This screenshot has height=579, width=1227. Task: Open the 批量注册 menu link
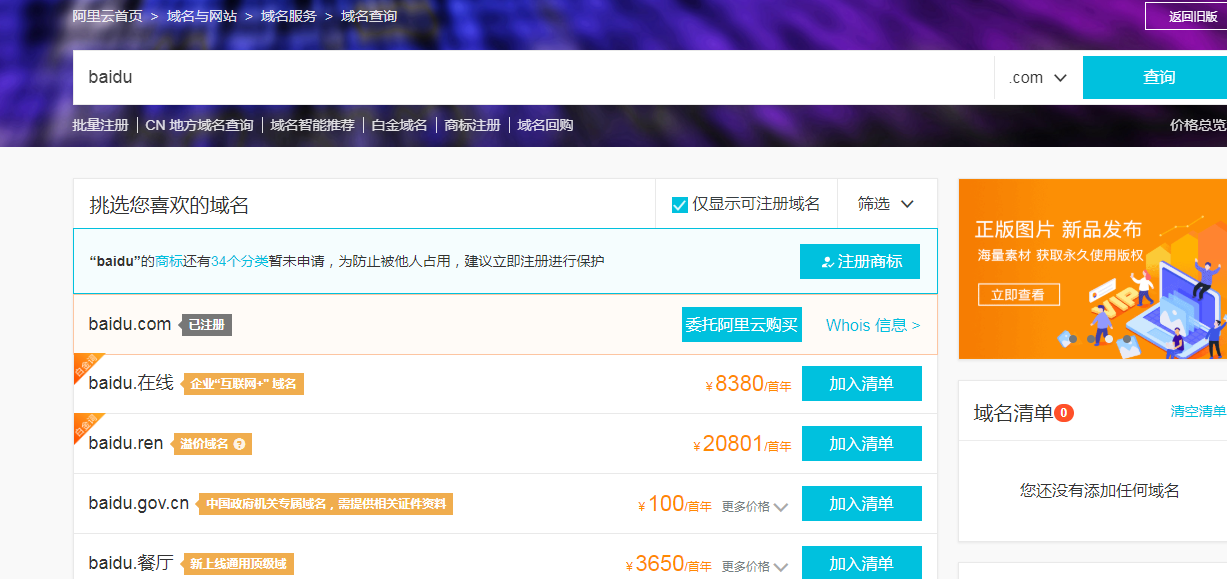click(101, 125)
